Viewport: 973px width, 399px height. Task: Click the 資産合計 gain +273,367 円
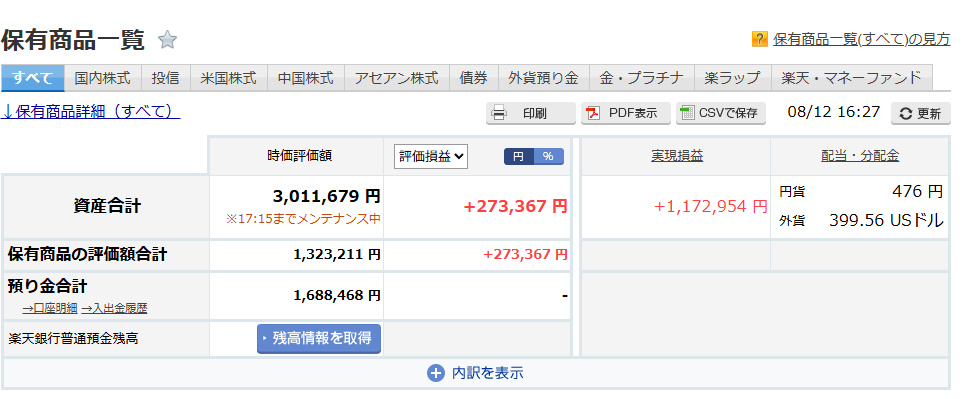point(516,206)
